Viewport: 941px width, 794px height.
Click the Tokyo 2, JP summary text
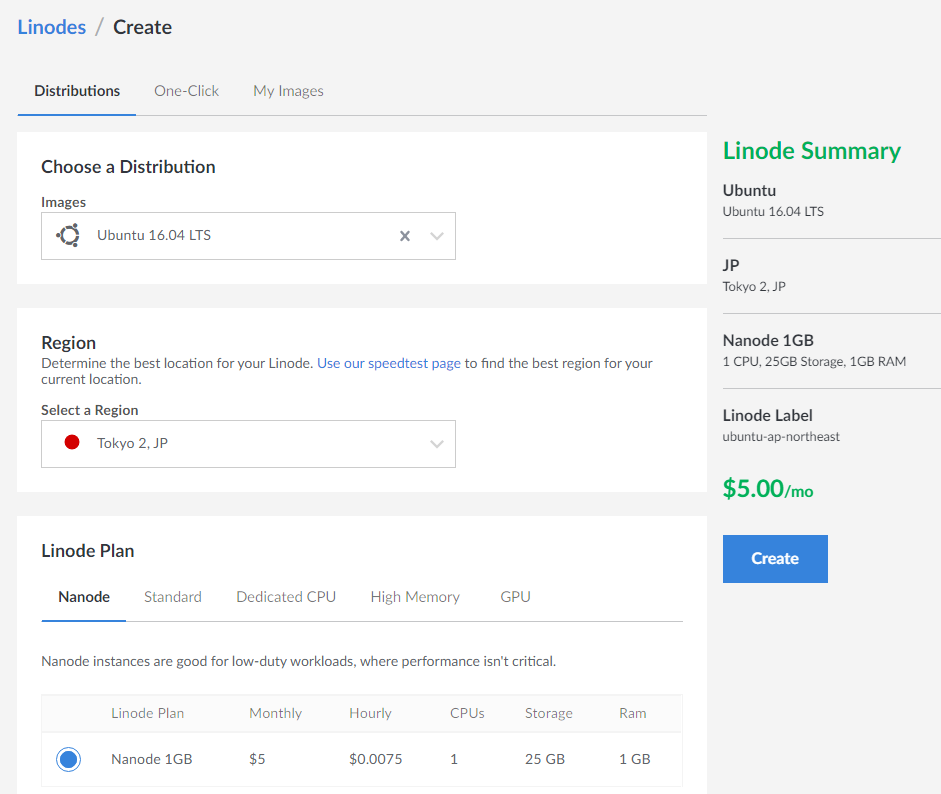point(754,286)
